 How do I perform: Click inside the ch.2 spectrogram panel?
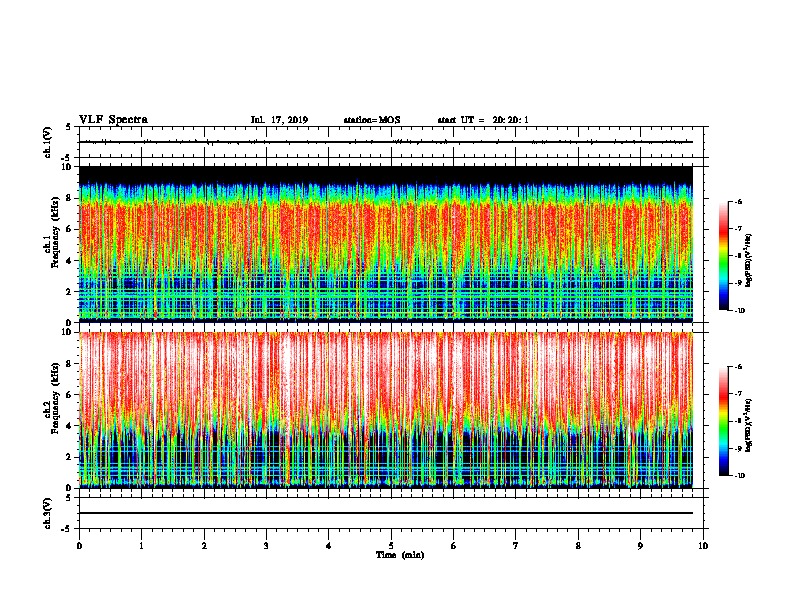coord(386,410)
